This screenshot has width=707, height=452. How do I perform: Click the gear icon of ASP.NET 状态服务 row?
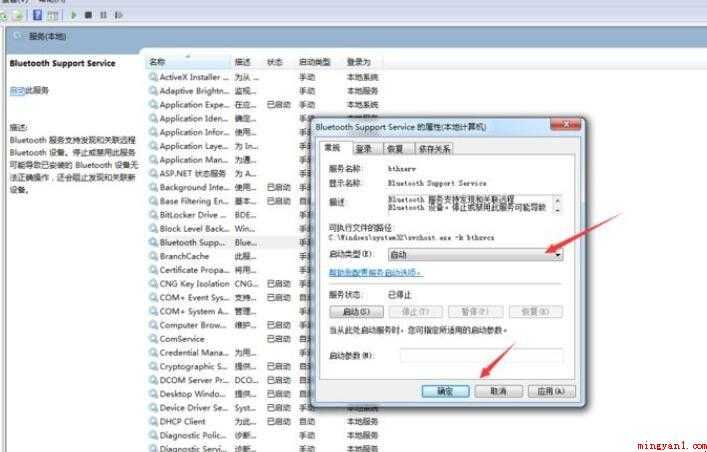(153, 174)
